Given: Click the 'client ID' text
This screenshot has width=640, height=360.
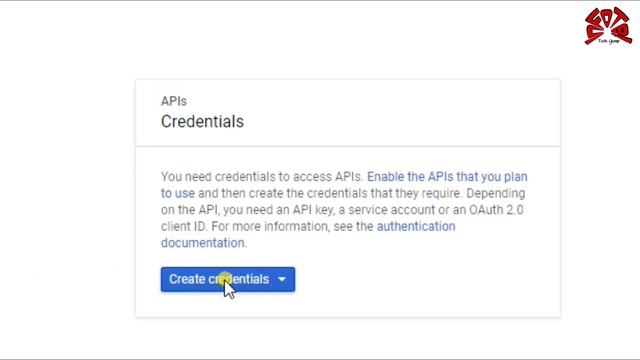Looking at the screenshot, I should (183, 226).
